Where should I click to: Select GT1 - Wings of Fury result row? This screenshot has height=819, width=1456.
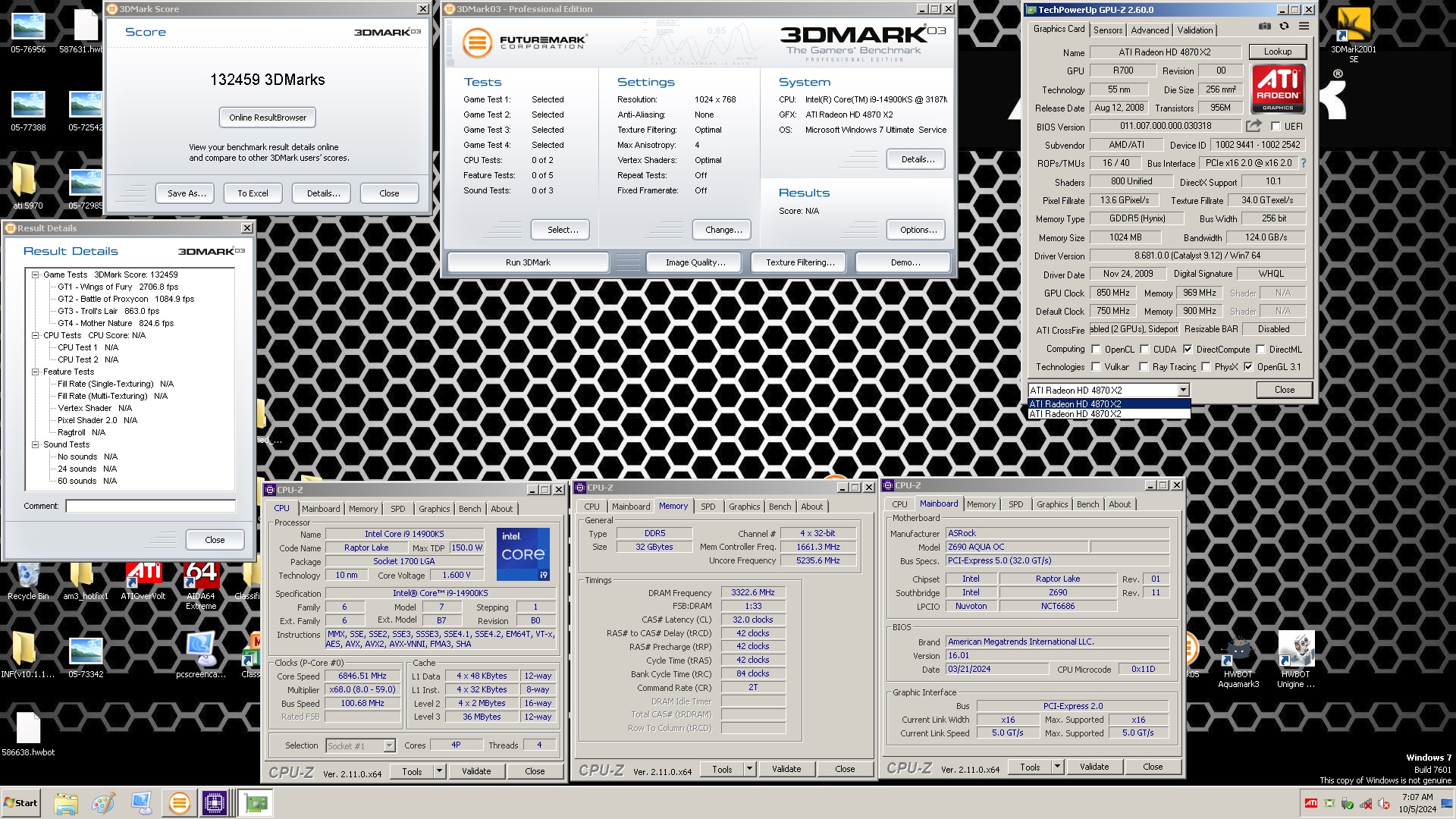(118, 287)
